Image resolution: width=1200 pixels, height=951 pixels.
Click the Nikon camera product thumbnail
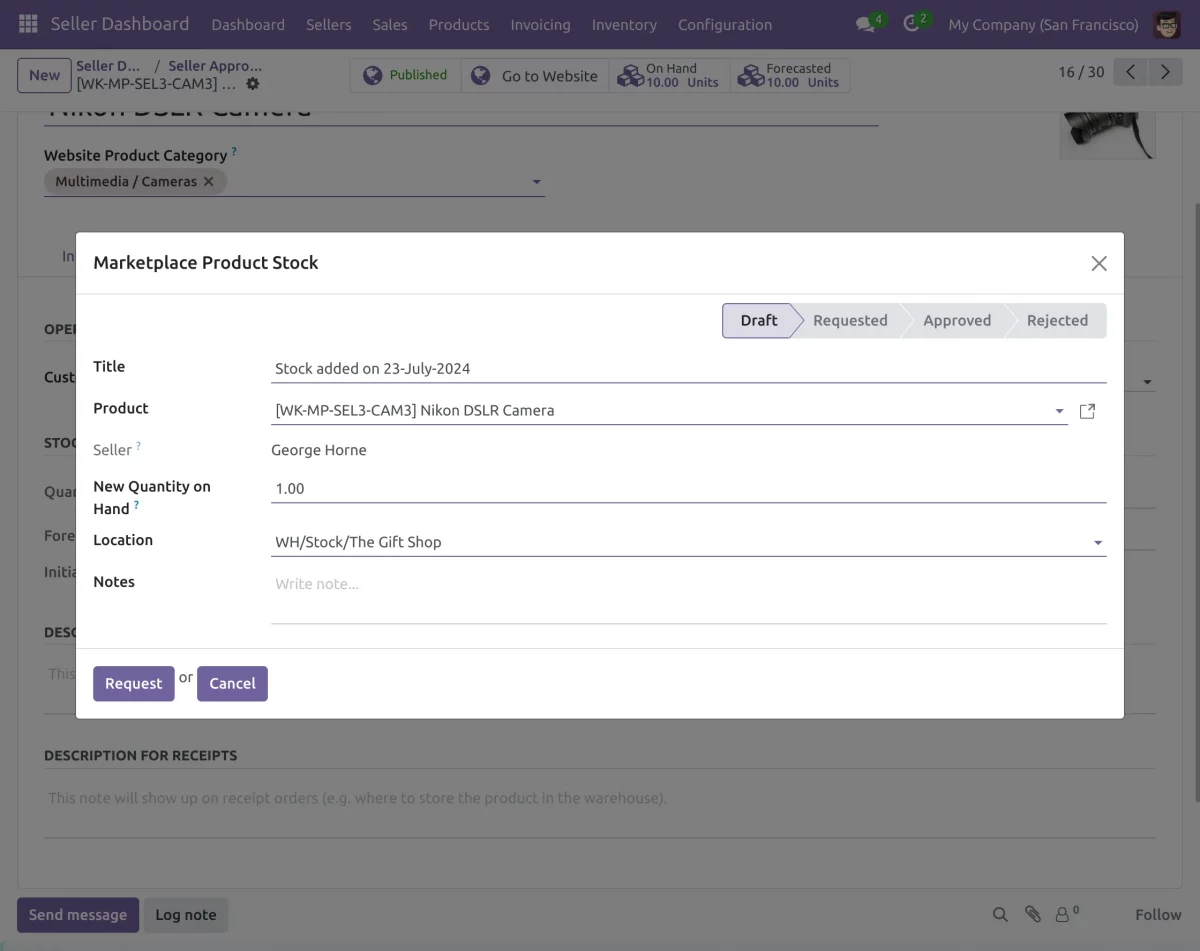pos(1107,135)
